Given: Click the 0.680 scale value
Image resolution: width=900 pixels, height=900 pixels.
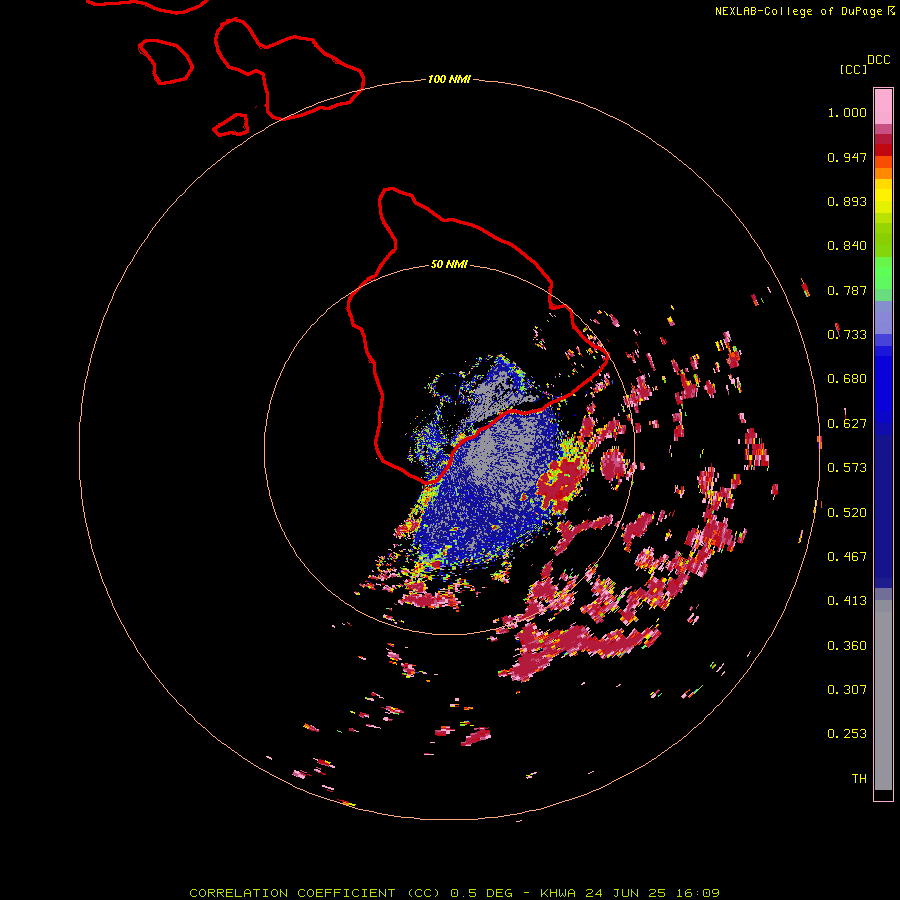Looking at the screenshot, I should pyautogui.click(x=847, y=379).
